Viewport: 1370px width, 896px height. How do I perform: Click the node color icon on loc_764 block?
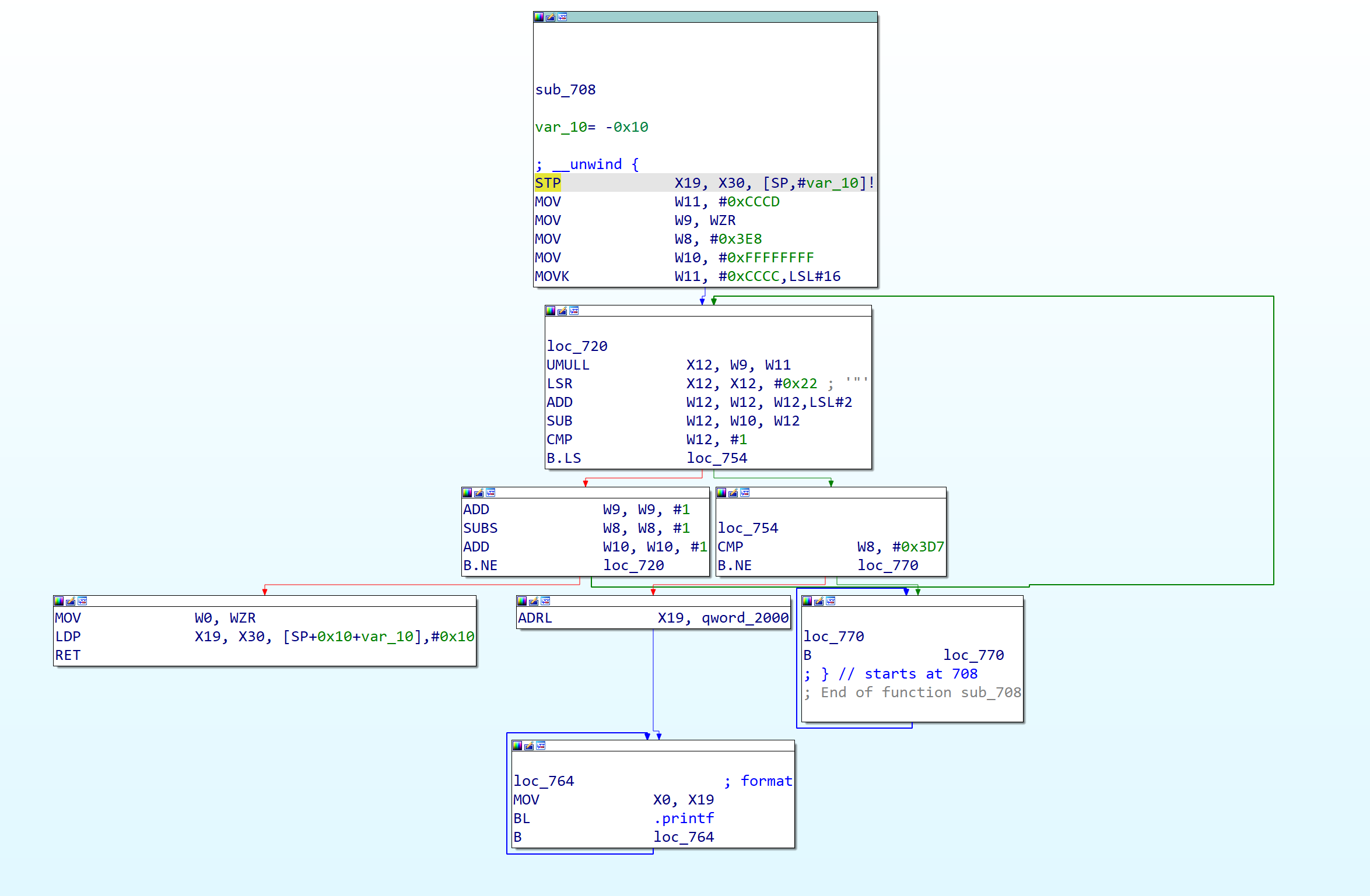point(517,746)
